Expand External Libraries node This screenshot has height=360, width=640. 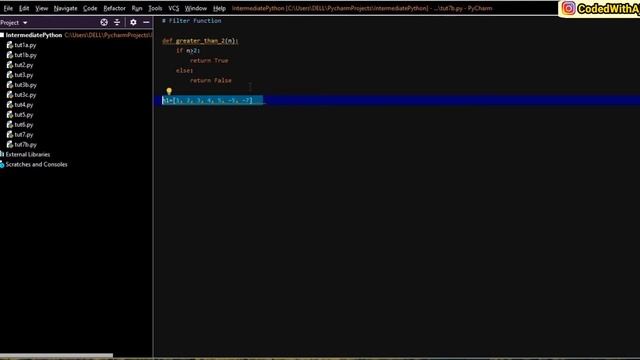click(x=27, y=154)
